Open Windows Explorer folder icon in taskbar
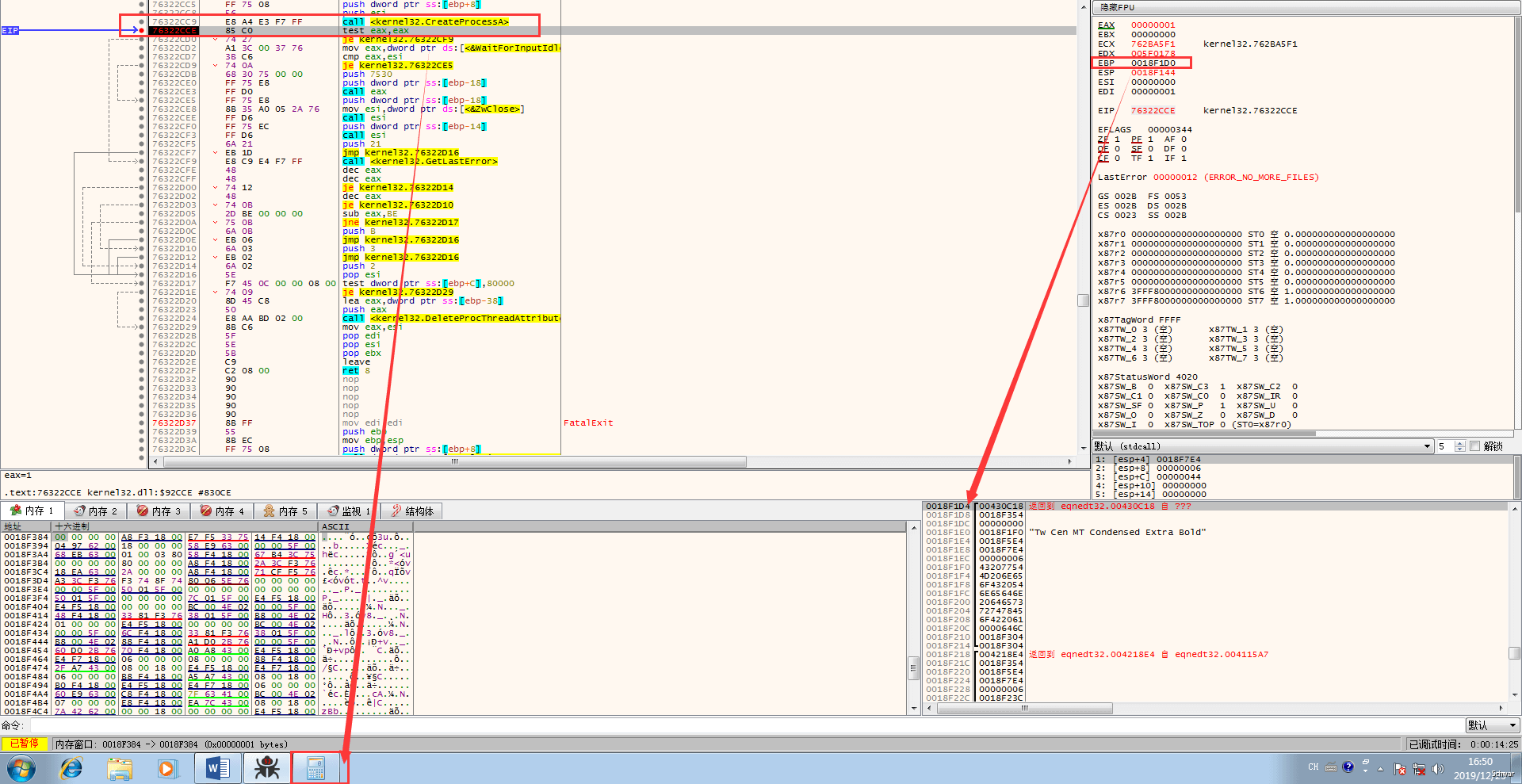Image resolution: width=1522 pixels, height=784 pixels. (x=120, y=768)
